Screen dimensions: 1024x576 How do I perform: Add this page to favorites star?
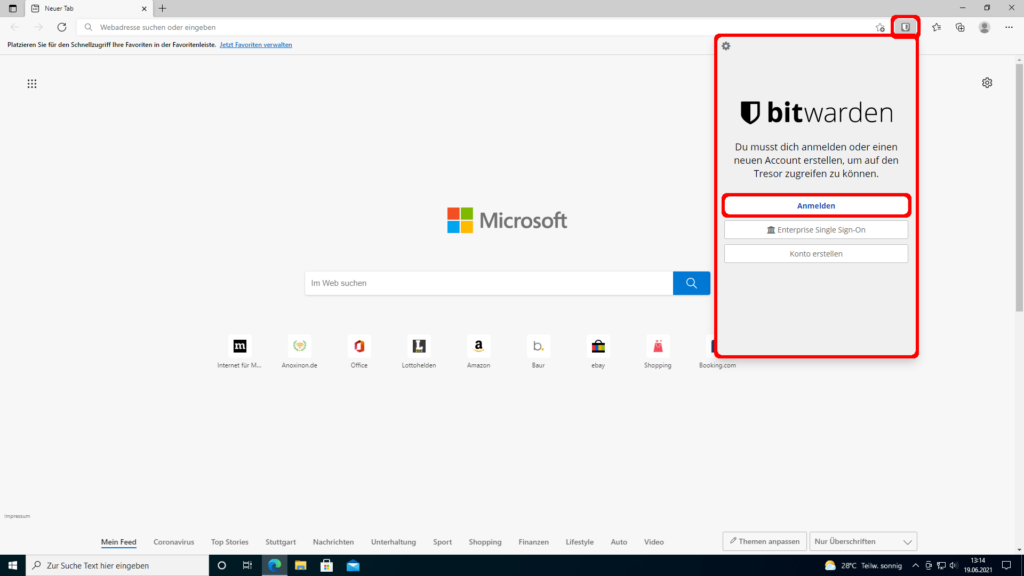[880, 27]
